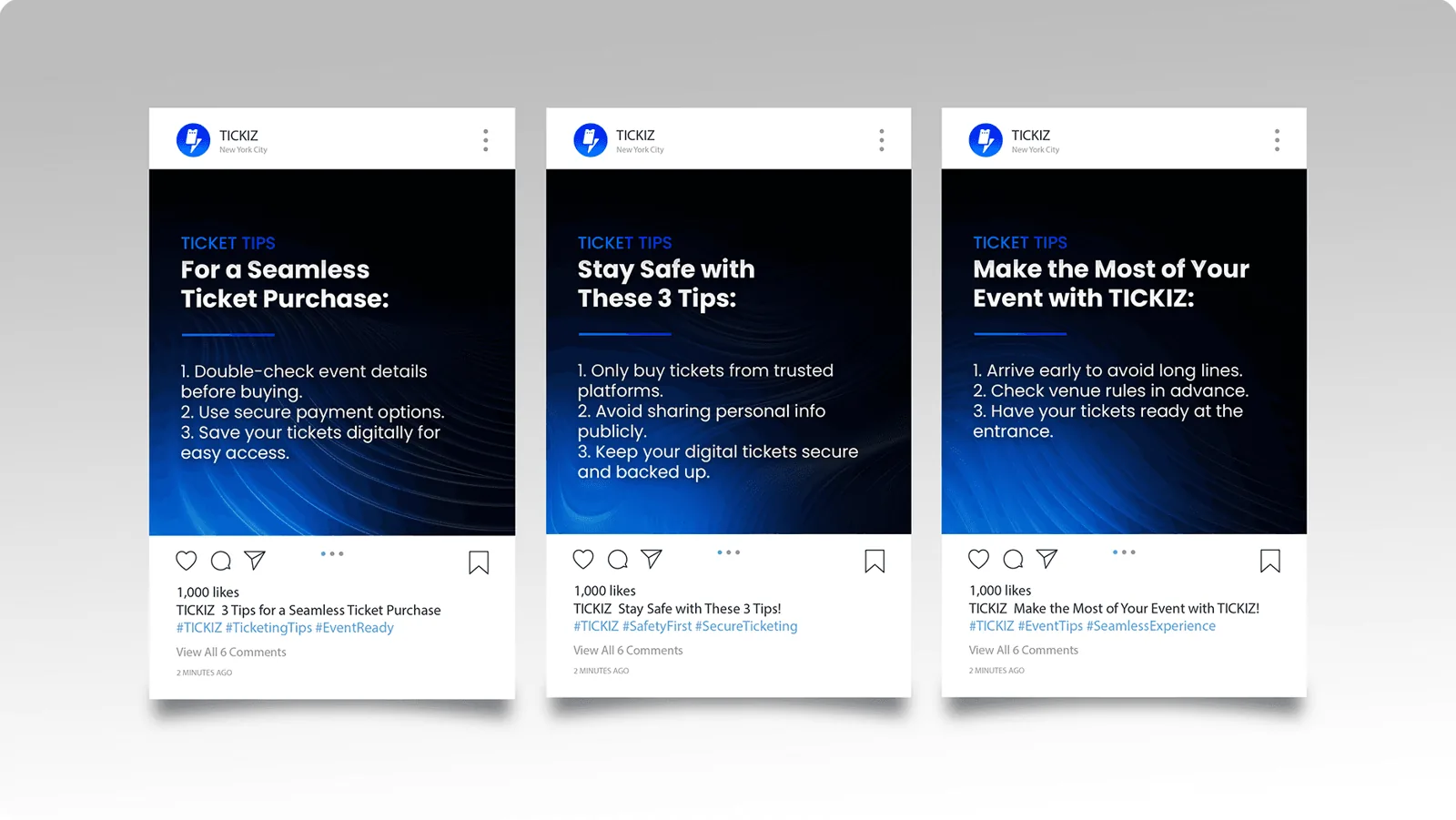Click New York City location on Seamless Ticket post
Viewport: 1456px width, 820px height.
tap(243, 150)
